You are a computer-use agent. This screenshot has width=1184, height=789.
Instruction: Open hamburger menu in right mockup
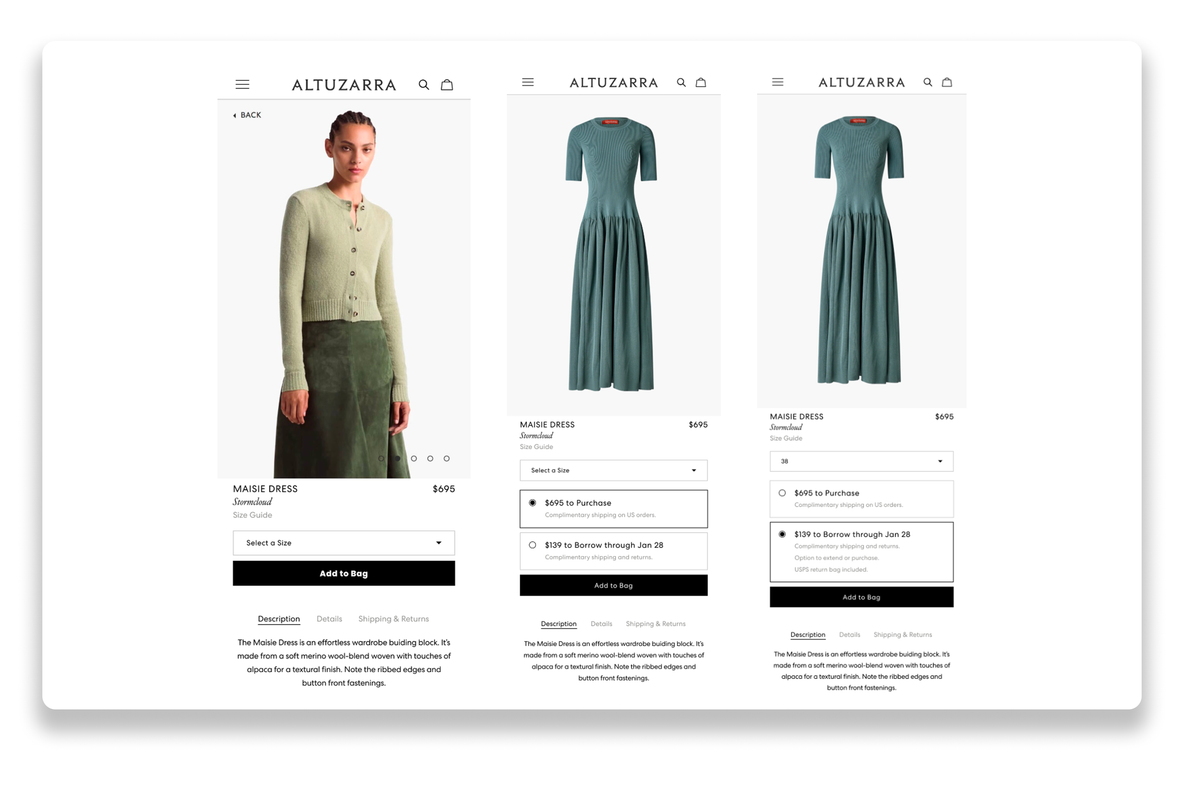tap(778, 82)
